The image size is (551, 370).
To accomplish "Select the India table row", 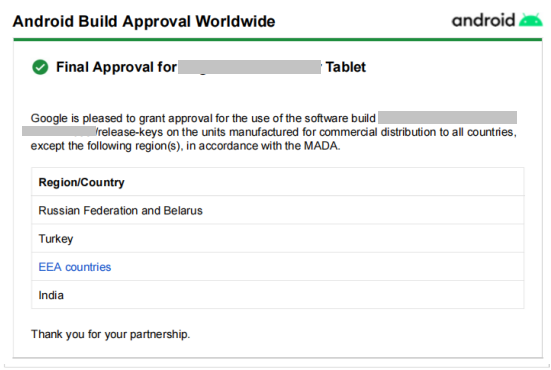I will (x=278, y=295).
